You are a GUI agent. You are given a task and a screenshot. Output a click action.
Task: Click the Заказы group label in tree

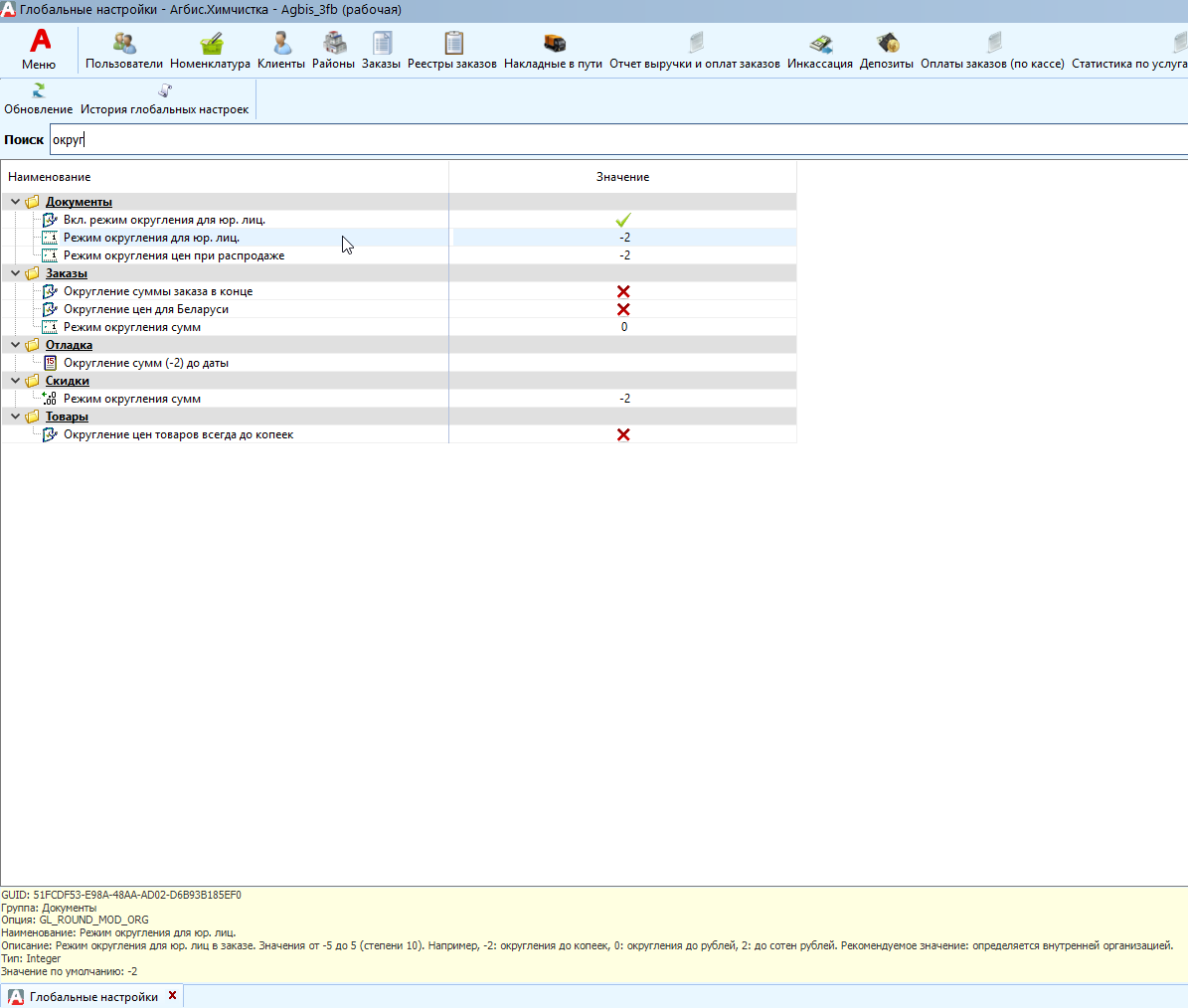click(x=67, y=273)
